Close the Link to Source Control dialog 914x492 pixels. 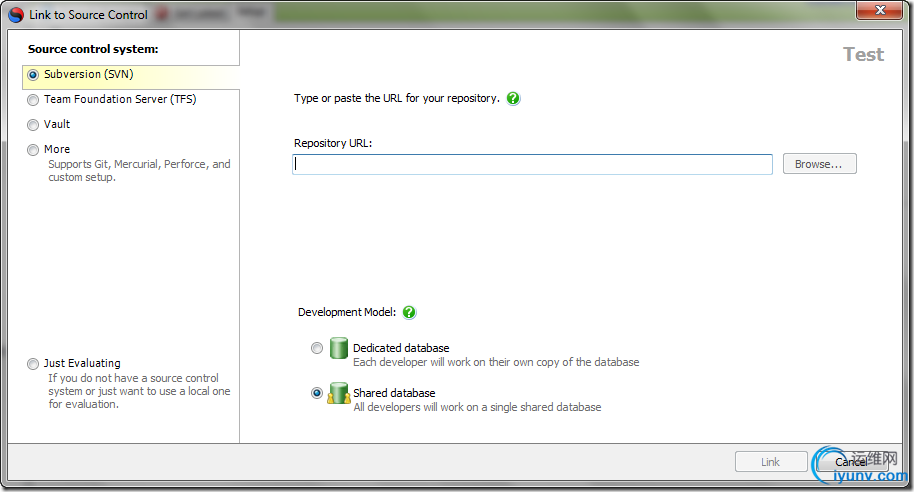880,10
